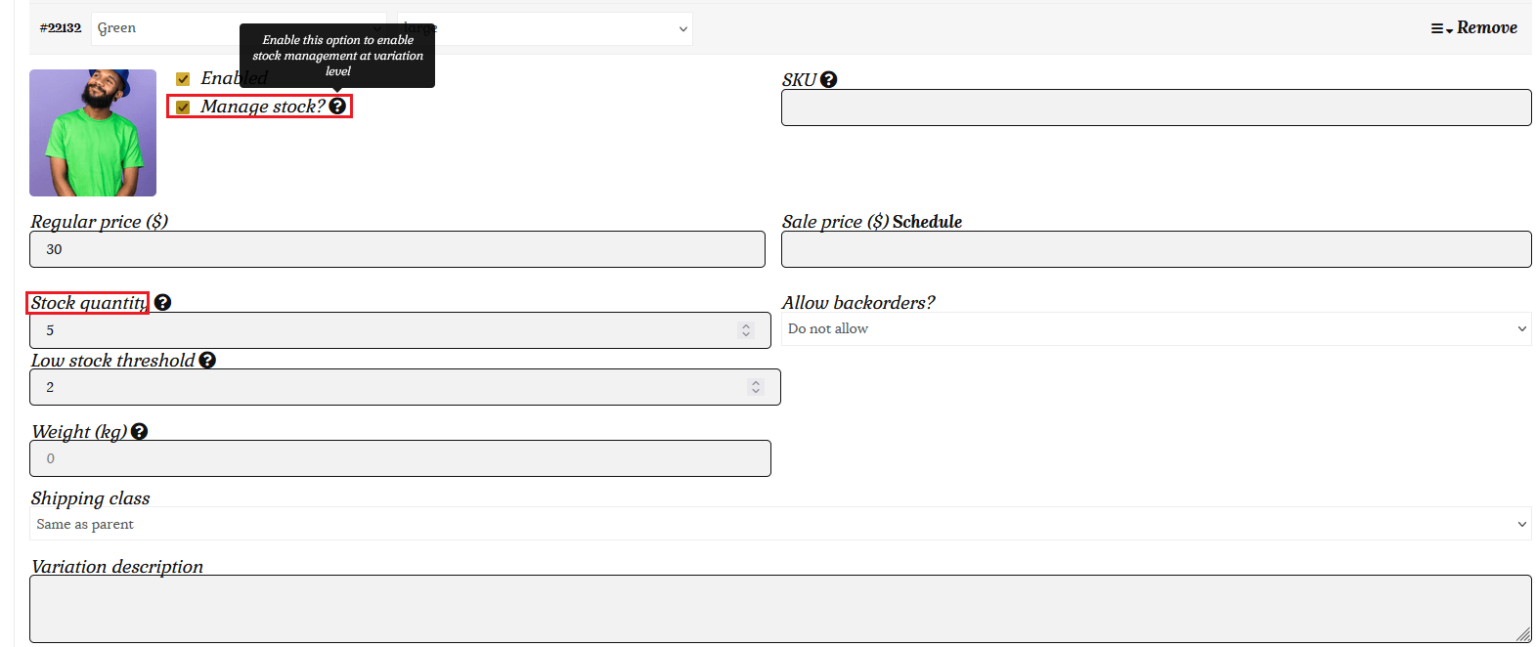Viewport: 1536px width, 647px height.
Task: Click the Variation description text area
Action: click(780, 608)
